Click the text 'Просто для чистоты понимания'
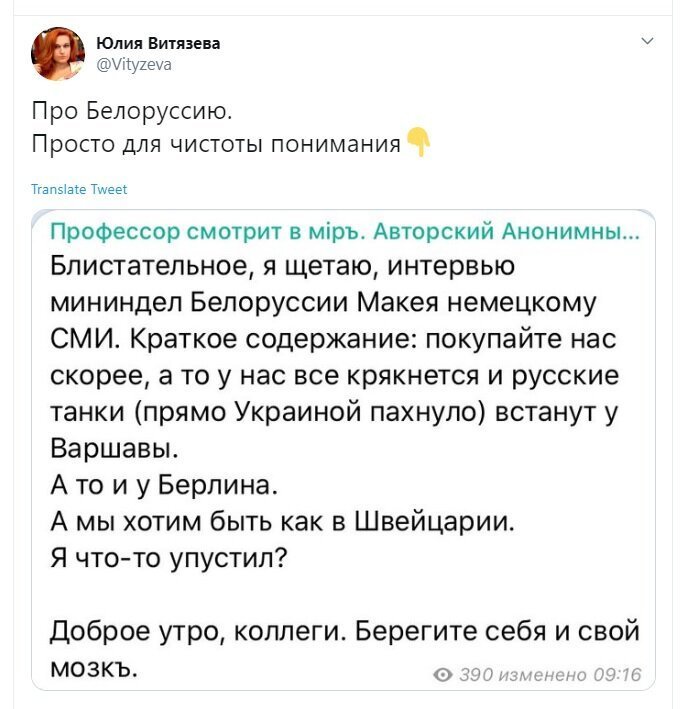 click(216, 144)
